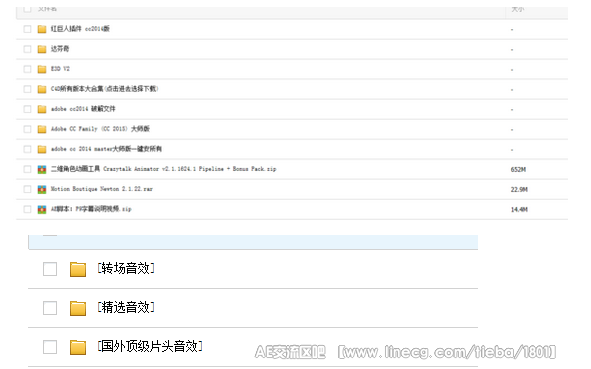591x369 pixels.
Task: Tick checkbox for adobe cc2014 破解文件
Action: click(x=27, y=109)
